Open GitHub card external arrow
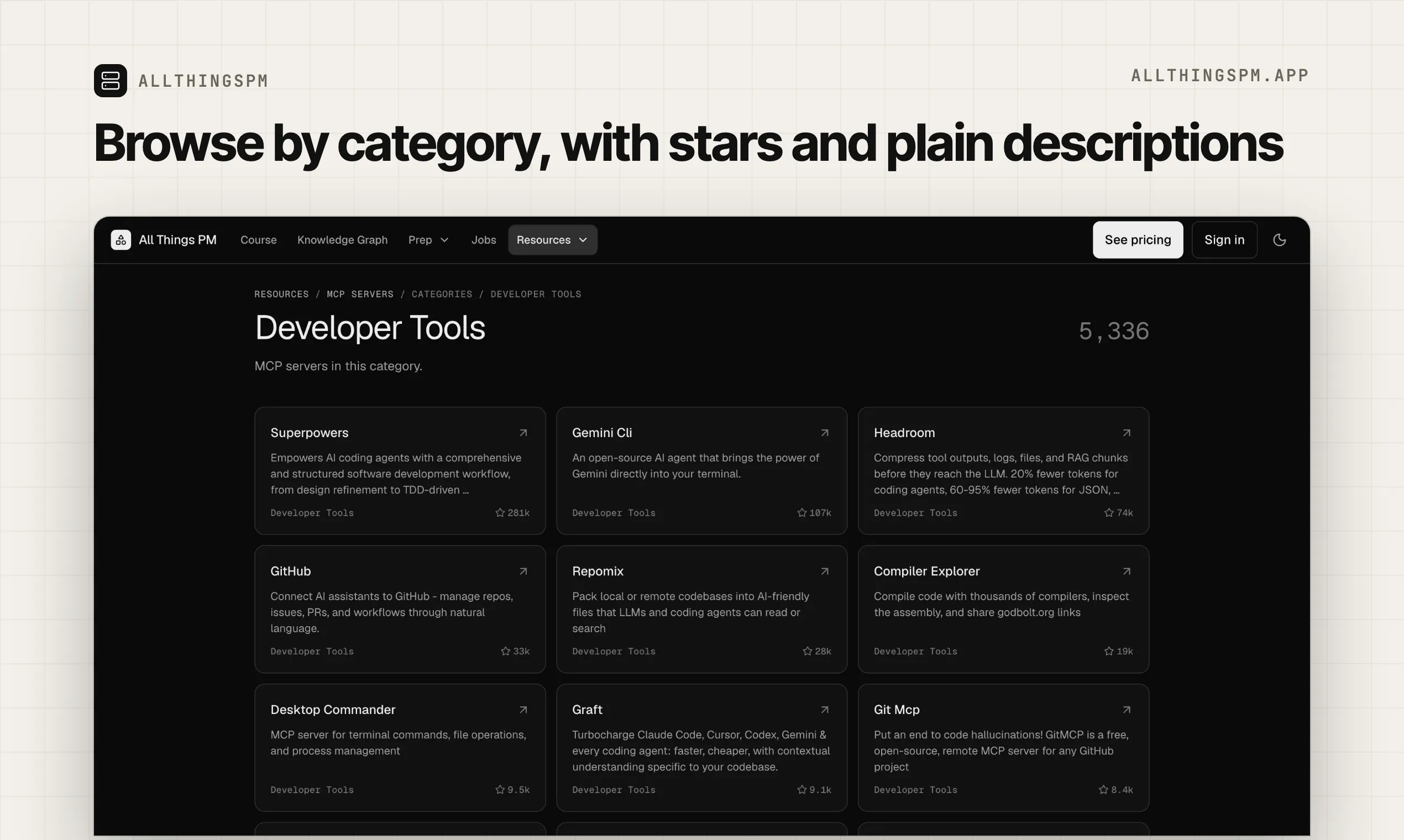Viewport: 1404px width, 840px height. pos(523,572)
